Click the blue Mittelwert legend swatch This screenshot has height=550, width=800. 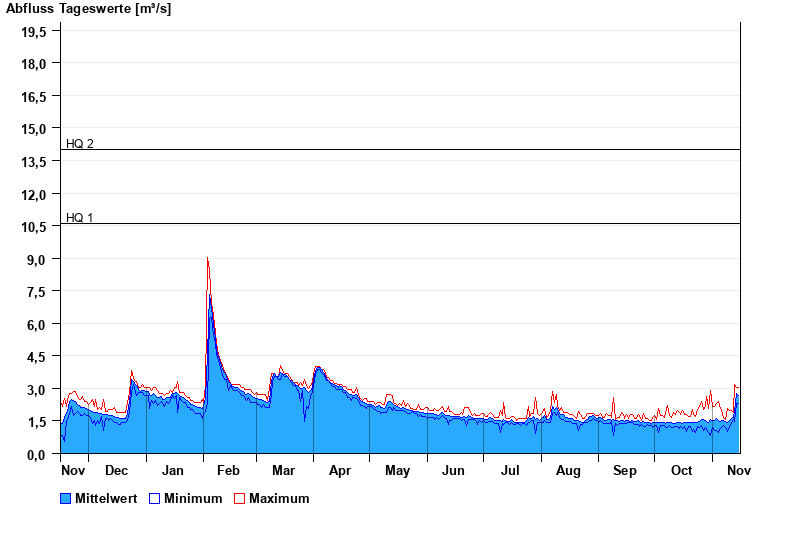[66, 498]
